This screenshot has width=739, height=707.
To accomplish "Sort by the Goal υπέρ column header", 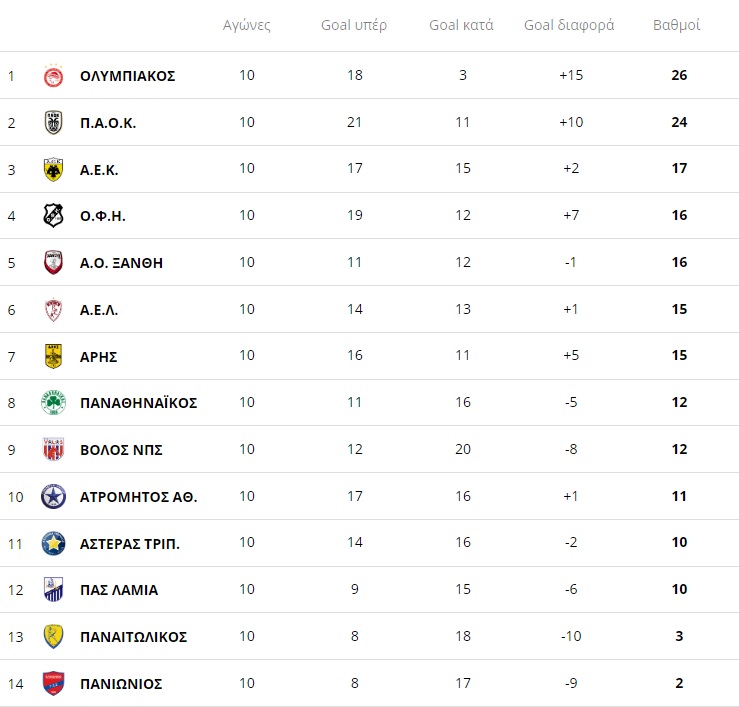I will pos(354,25).
